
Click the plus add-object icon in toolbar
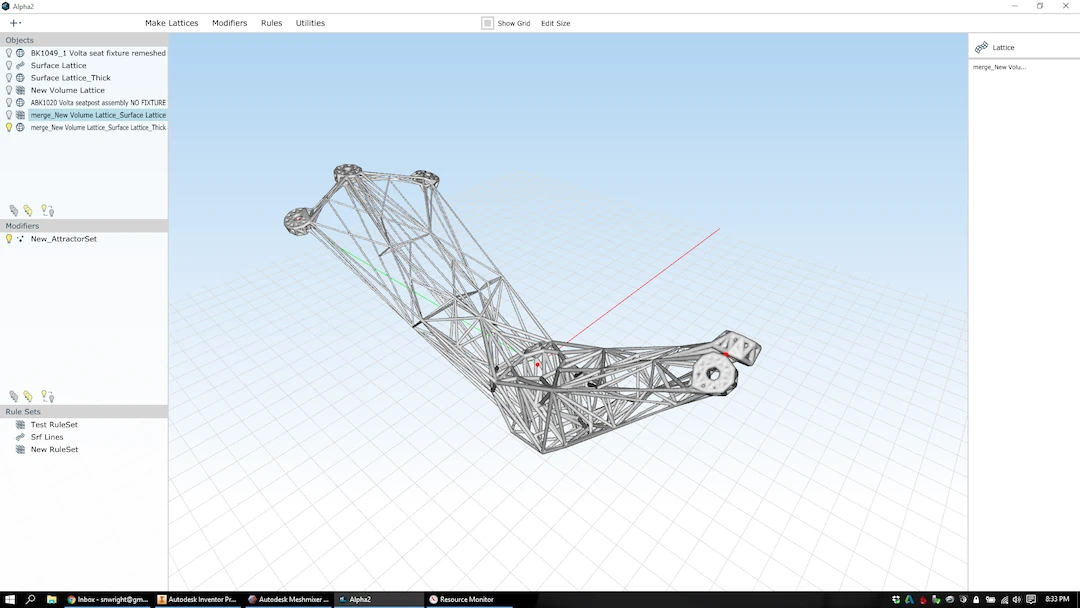coord(14,23)
